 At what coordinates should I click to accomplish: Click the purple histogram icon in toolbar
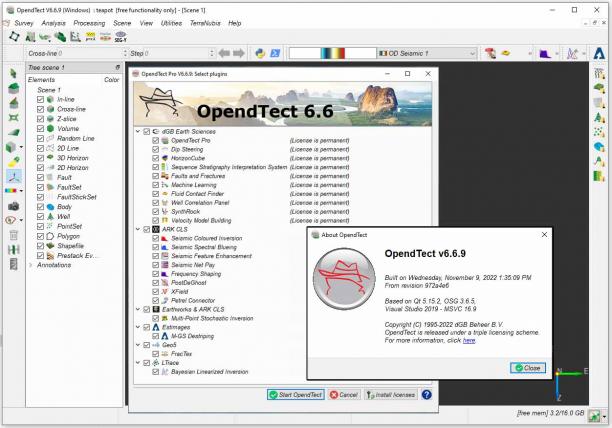(x=545, y=53)
